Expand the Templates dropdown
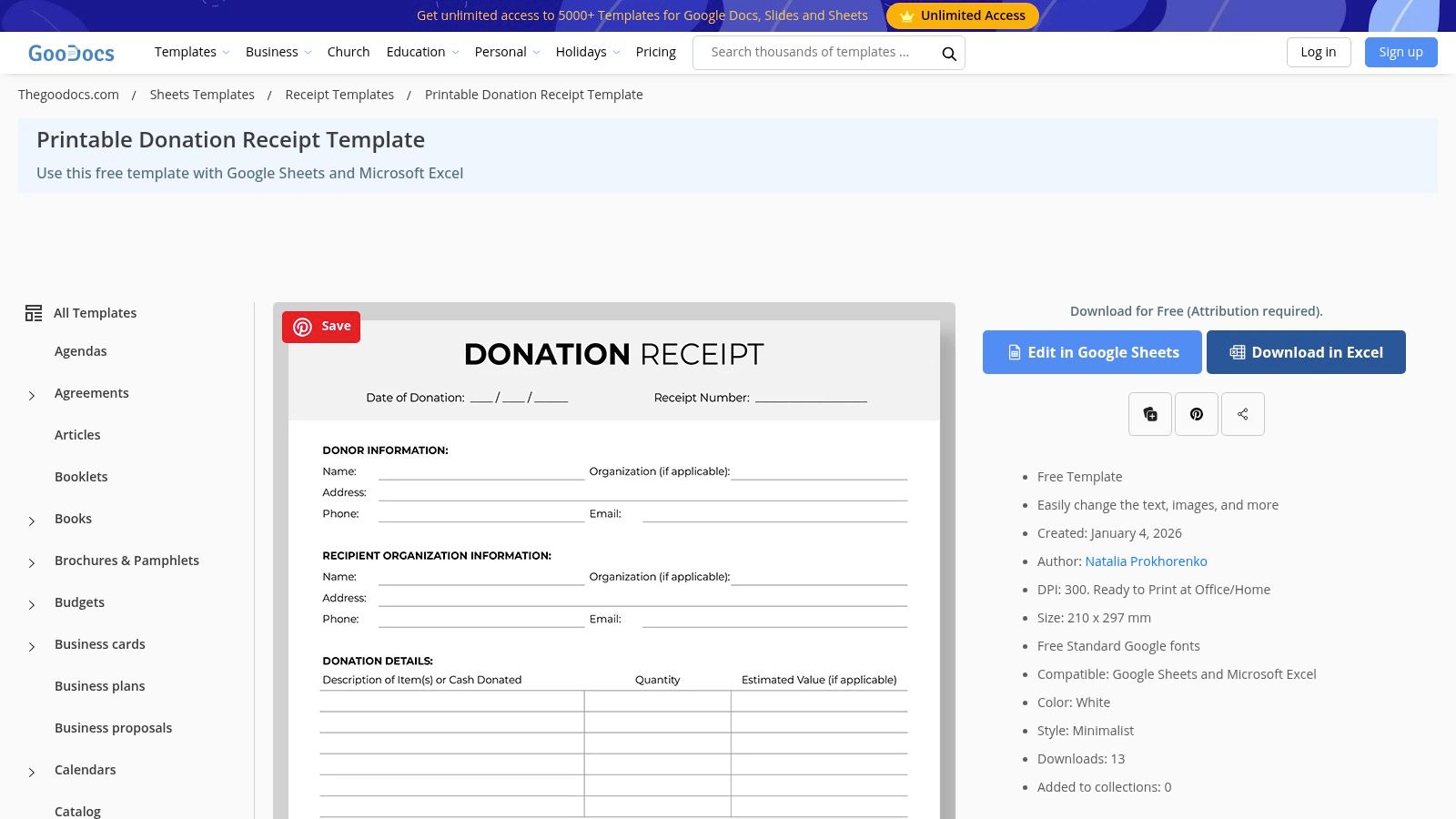 coord(191,52)
